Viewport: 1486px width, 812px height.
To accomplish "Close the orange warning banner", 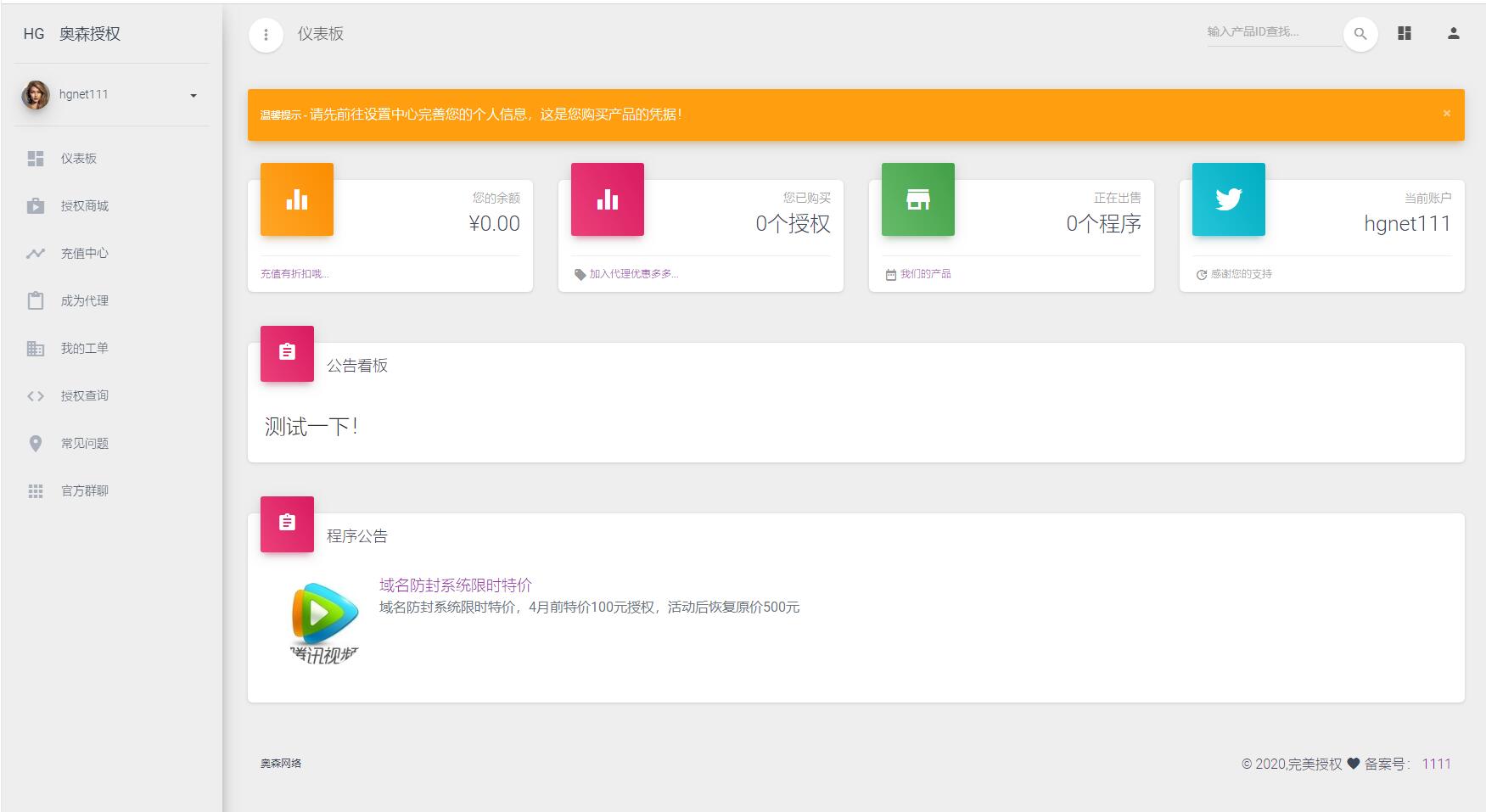I will click(1446, 114).
